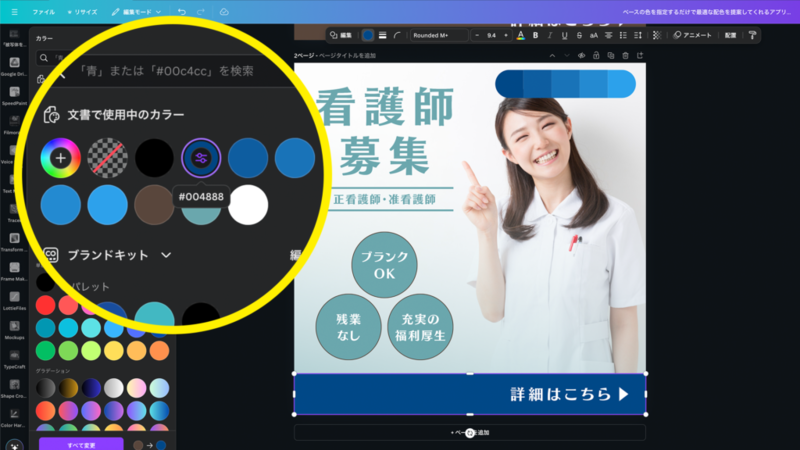Move page up with chevron
This screenshot has width=800, height=450.
(552, 56)
